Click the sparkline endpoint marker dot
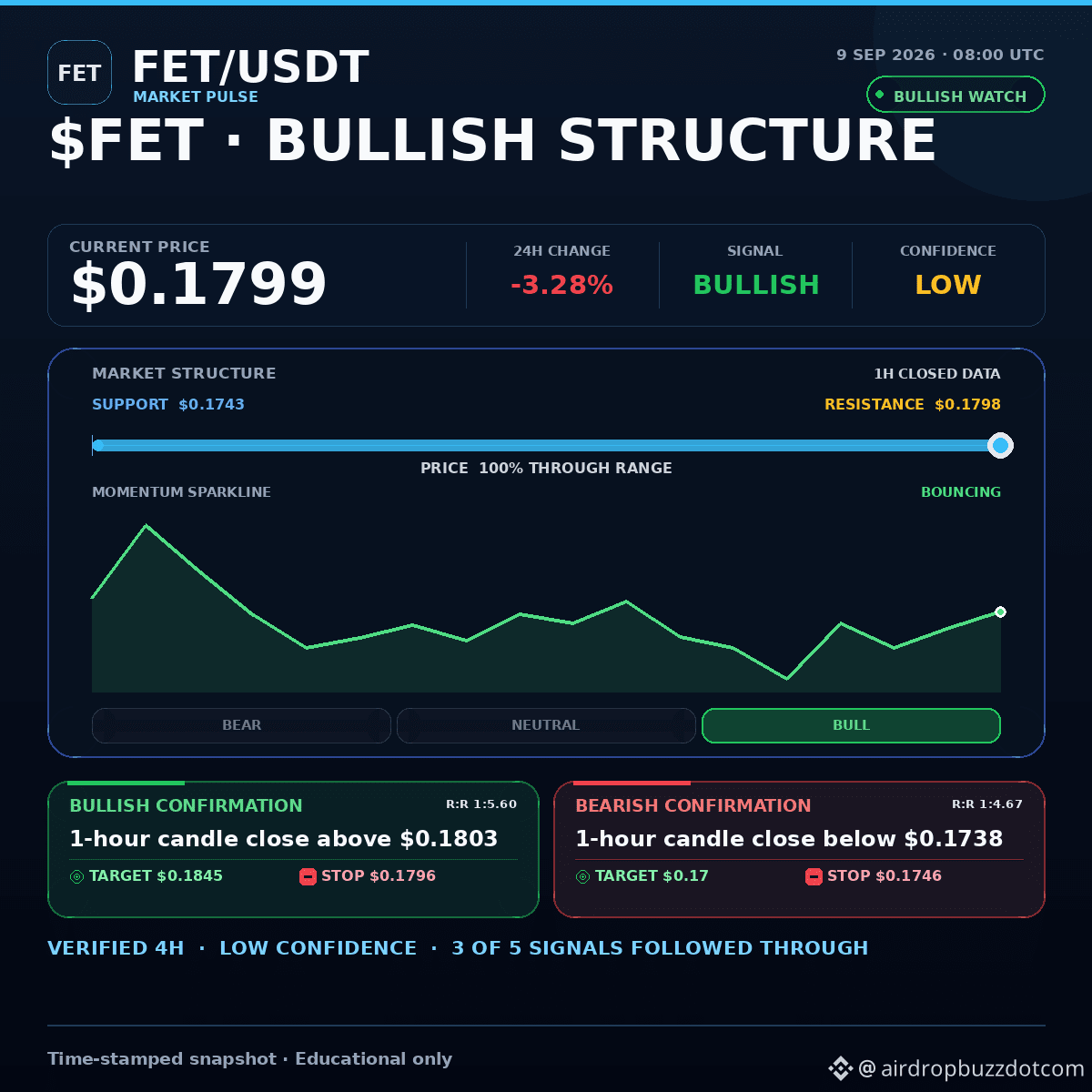This screenshot has height=1092, width=1092. pos(1000,612)
